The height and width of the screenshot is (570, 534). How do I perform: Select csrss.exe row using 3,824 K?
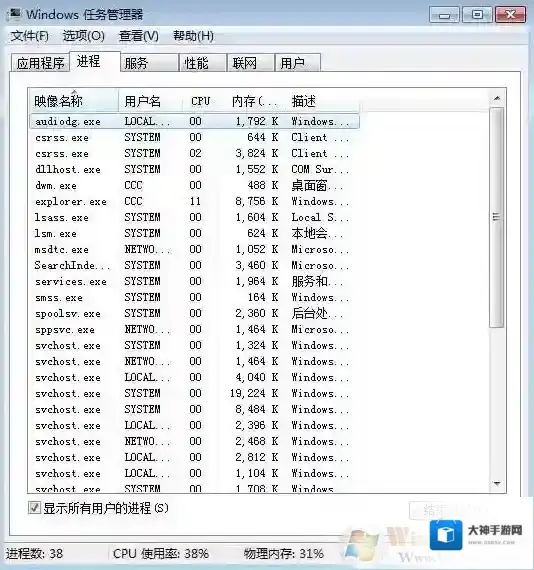click(194, 153)
